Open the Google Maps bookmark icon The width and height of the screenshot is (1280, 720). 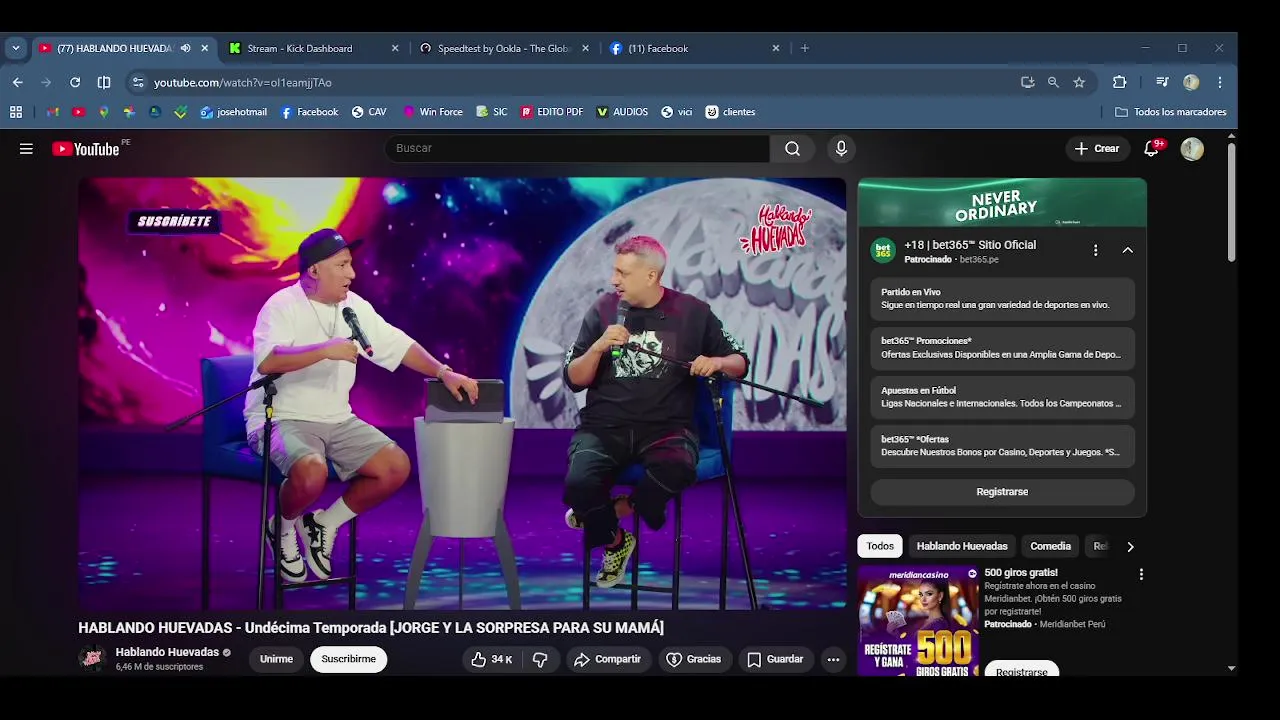[103, 112]
